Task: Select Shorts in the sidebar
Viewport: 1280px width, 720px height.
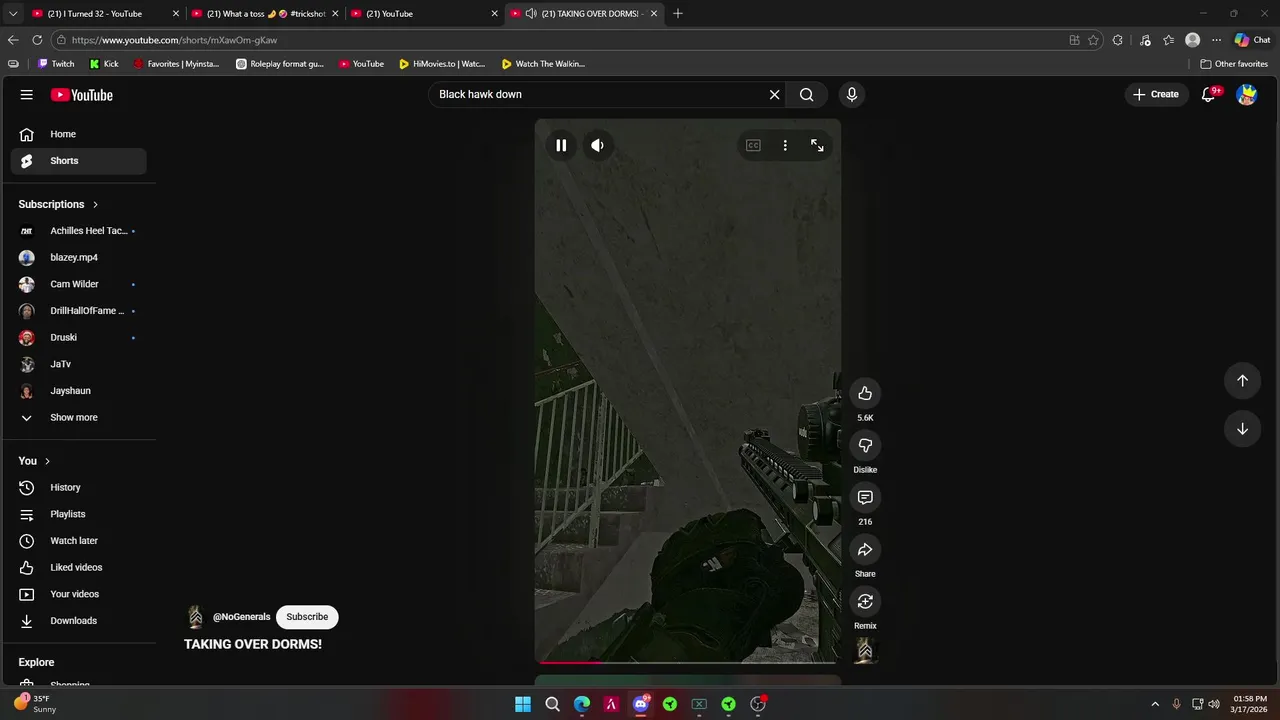Action: tap(79, 161)
